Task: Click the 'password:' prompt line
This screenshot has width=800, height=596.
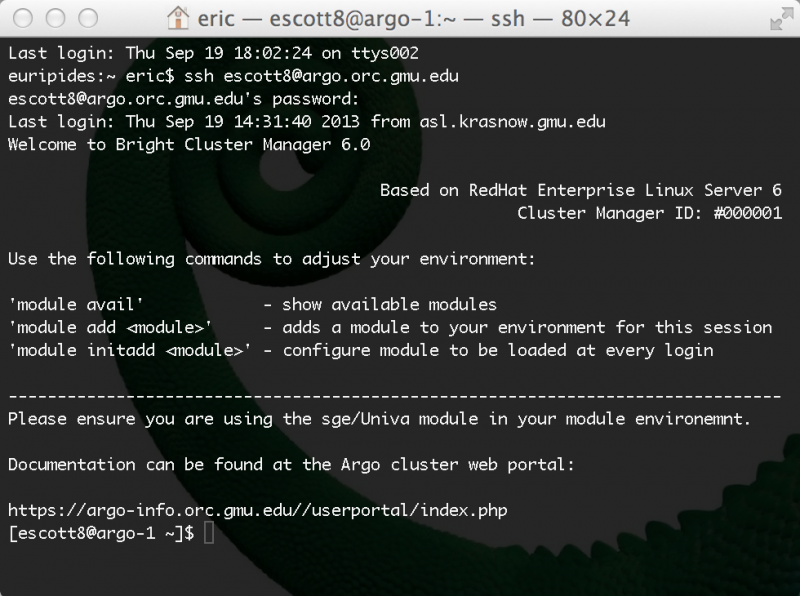Action: 184,98
